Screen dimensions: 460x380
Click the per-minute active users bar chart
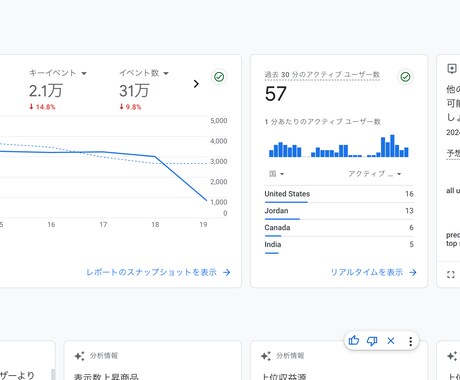(x=339, y=146)
